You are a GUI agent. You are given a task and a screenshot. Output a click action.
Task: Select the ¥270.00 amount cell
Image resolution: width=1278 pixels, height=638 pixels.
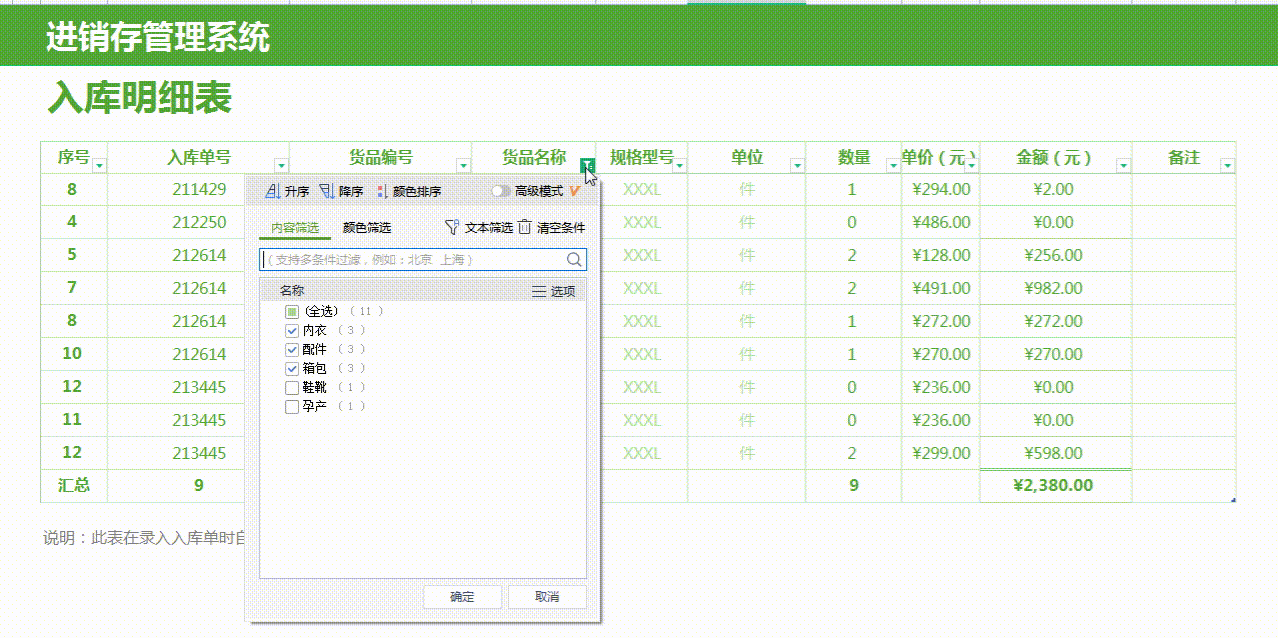coord(1056,354)
